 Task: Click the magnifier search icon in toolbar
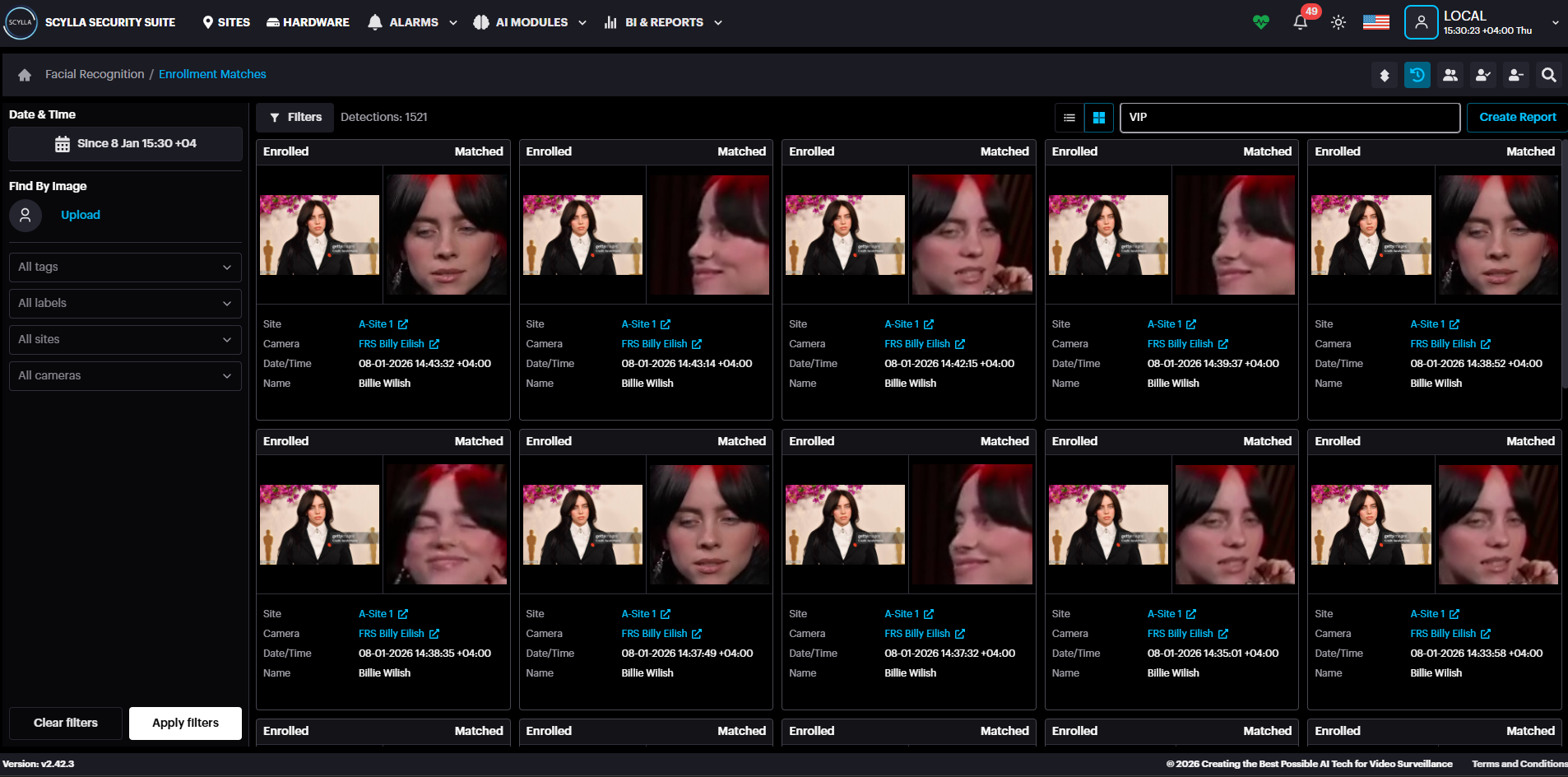tap(1548, 75)
